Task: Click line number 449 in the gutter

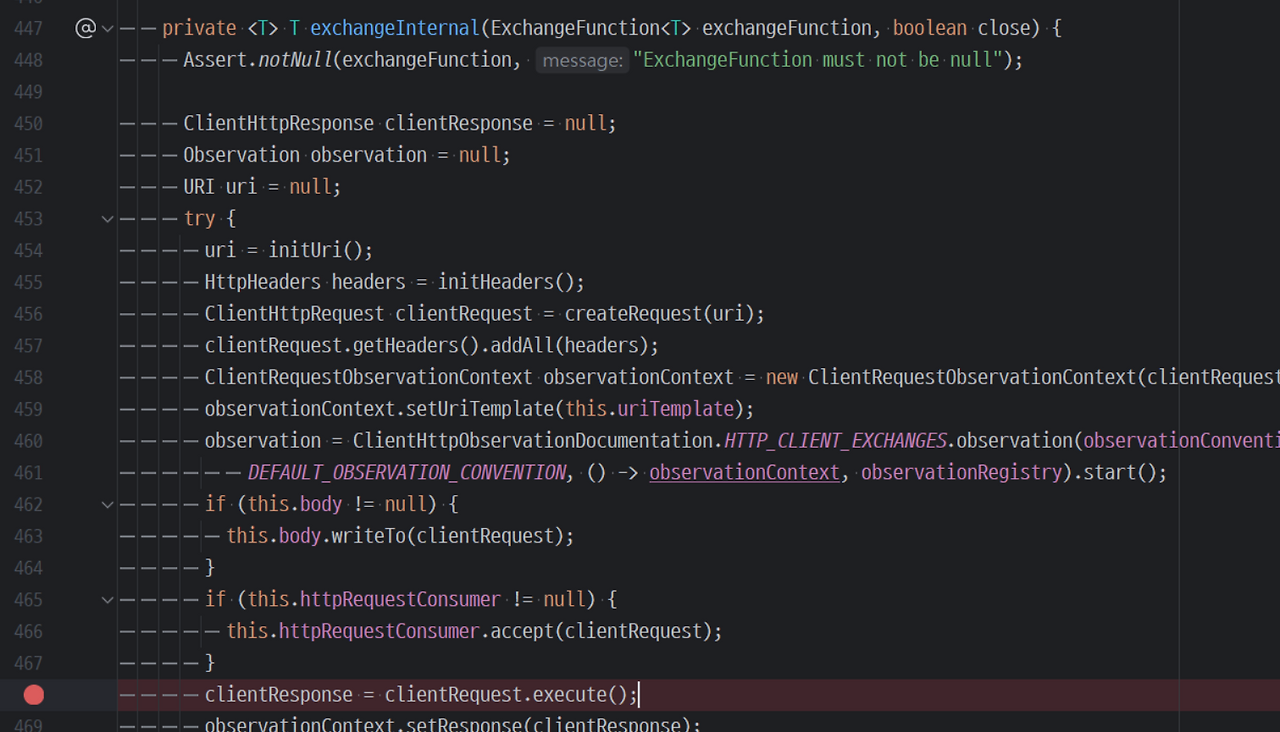Action: tap(28, 92)
